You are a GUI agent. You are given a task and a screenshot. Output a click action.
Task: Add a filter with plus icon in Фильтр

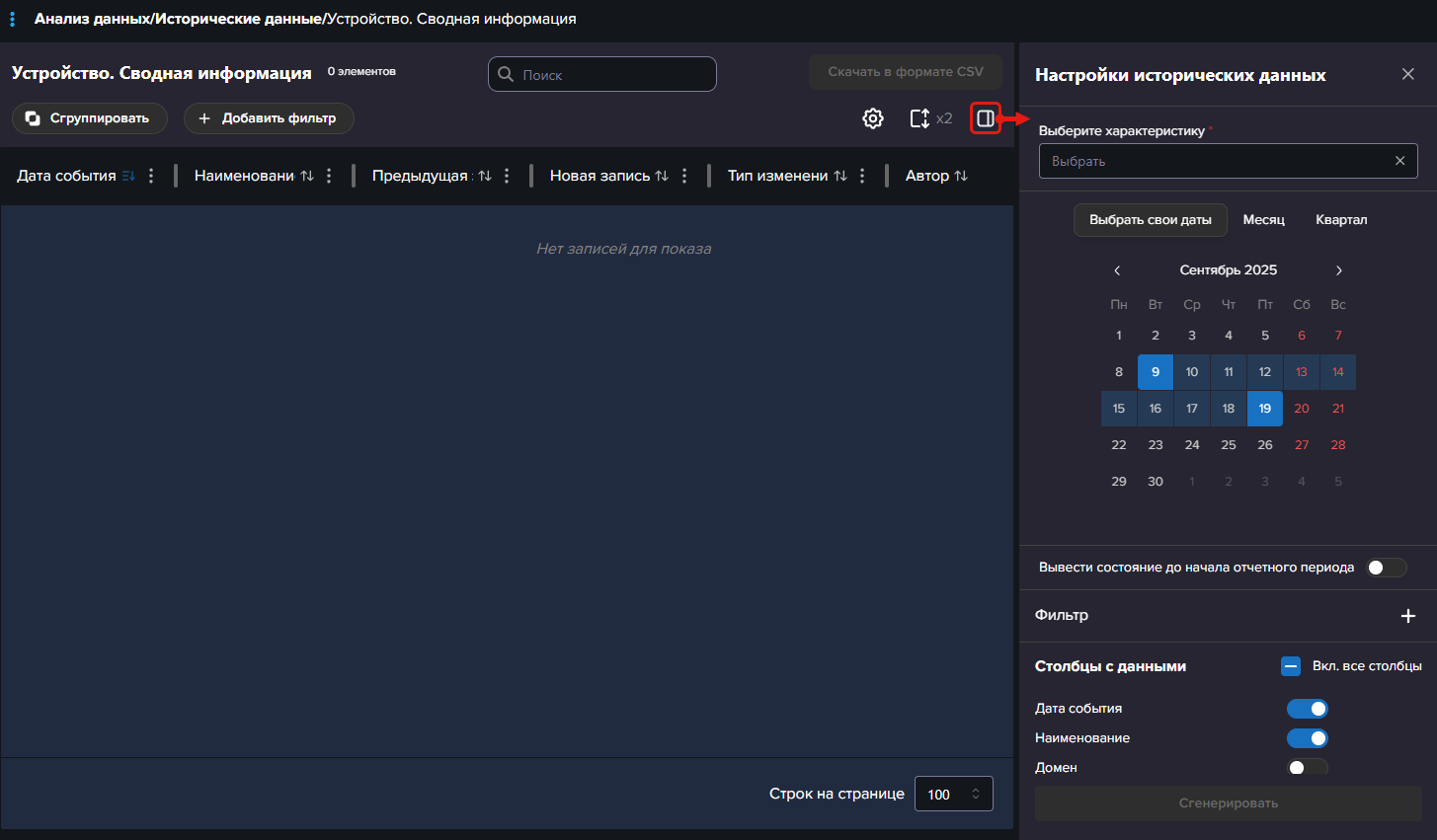click(1408, 616)
